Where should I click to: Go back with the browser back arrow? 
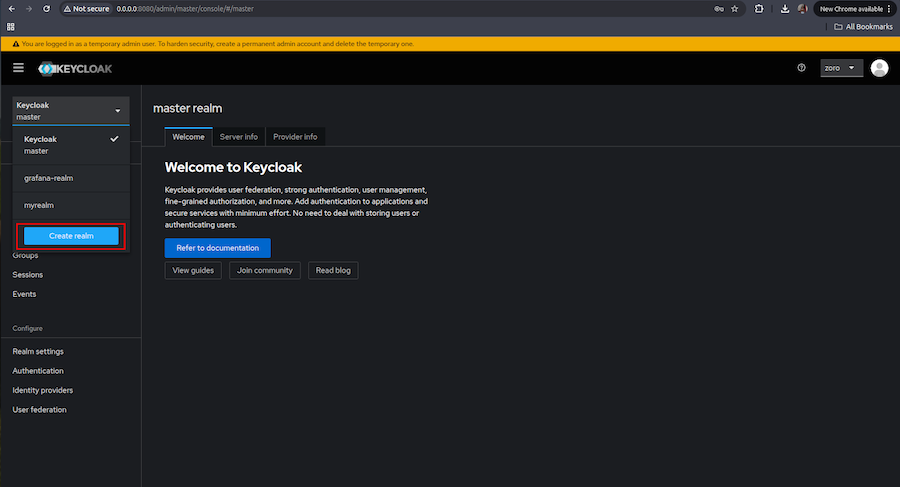11,9
